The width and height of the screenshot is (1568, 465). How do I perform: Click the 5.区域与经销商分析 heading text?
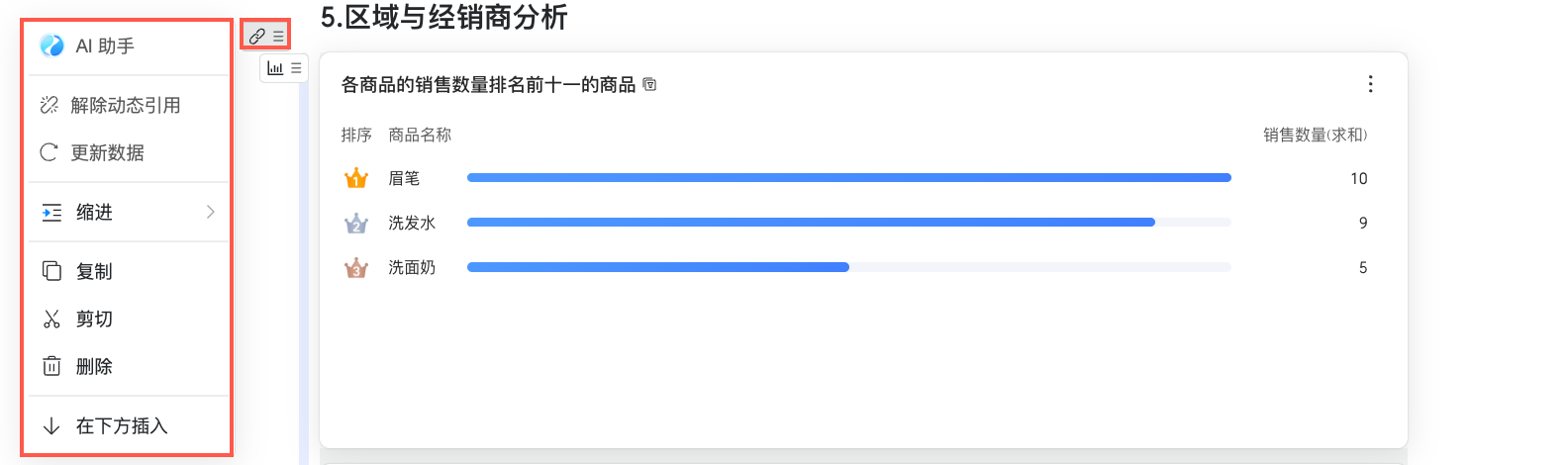click(443, 17)
